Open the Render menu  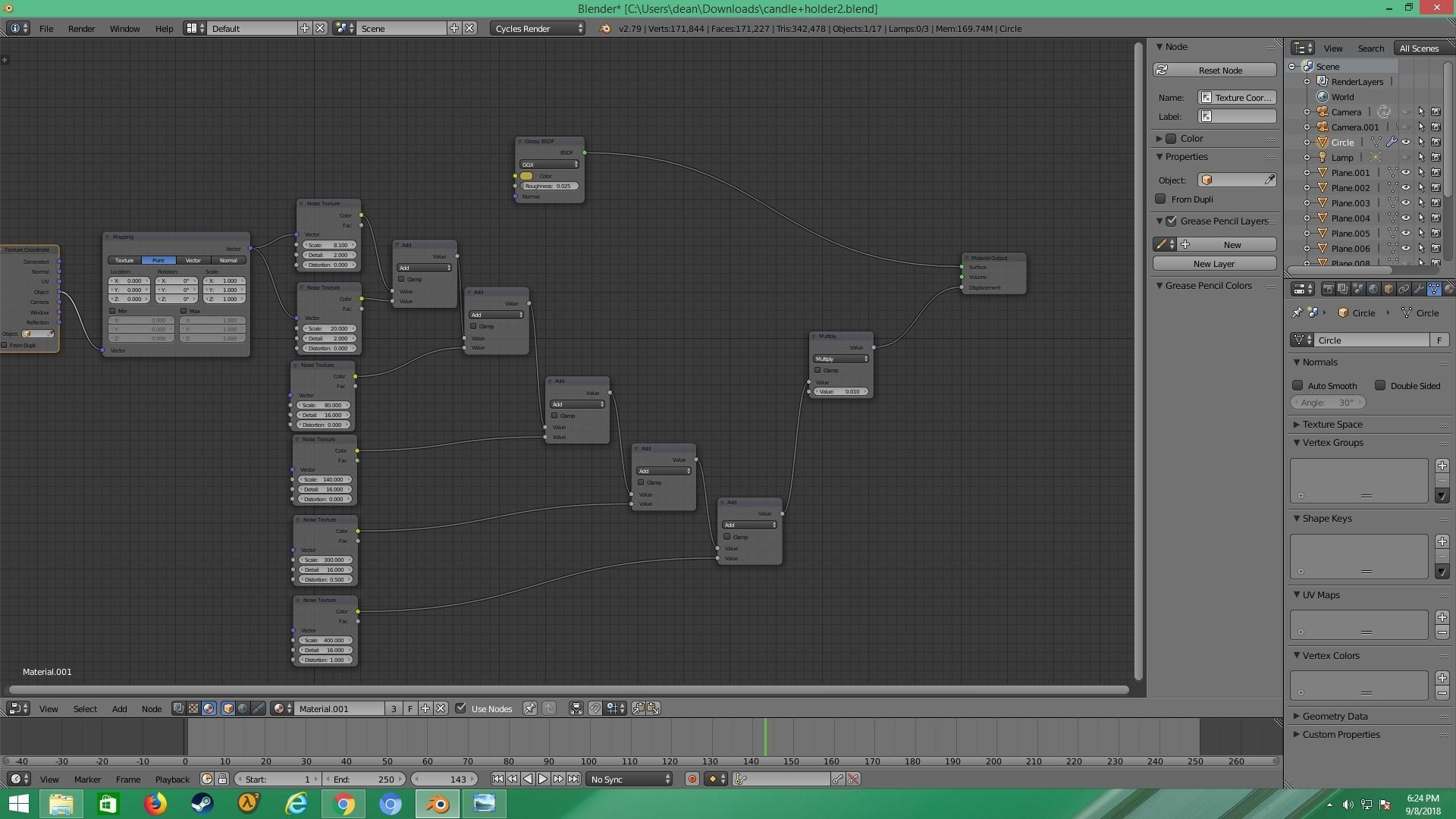(x=81, y=28)
